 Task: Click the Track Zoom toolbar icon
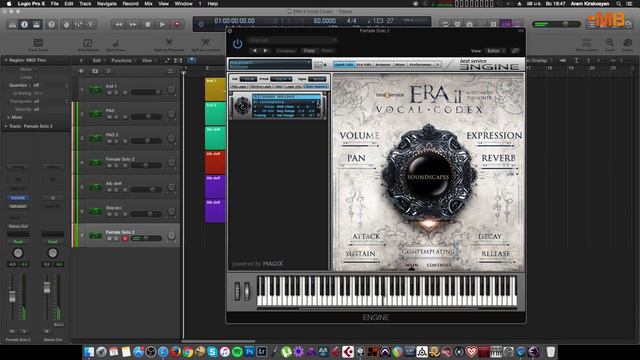tap(38, 43)
